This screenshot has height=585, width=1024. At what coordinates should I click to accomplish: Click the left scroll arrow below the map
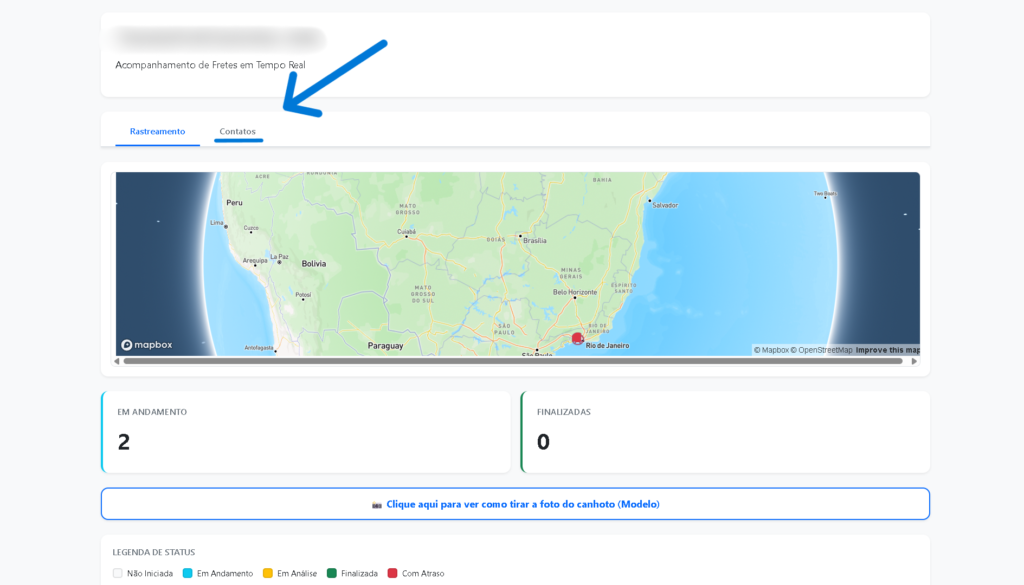[x=116, y=361]
